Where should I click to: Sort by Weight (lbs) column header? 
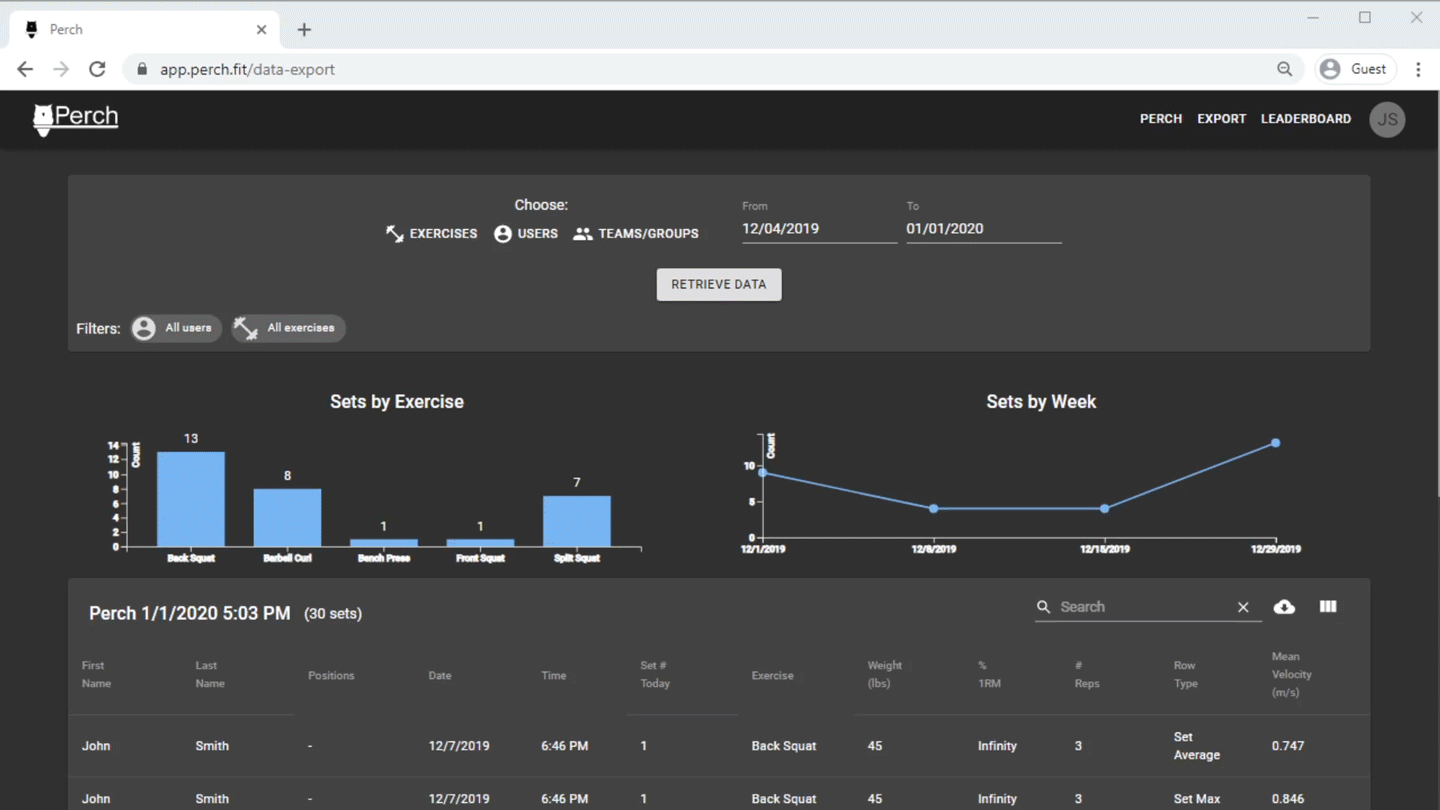[885, 675]
